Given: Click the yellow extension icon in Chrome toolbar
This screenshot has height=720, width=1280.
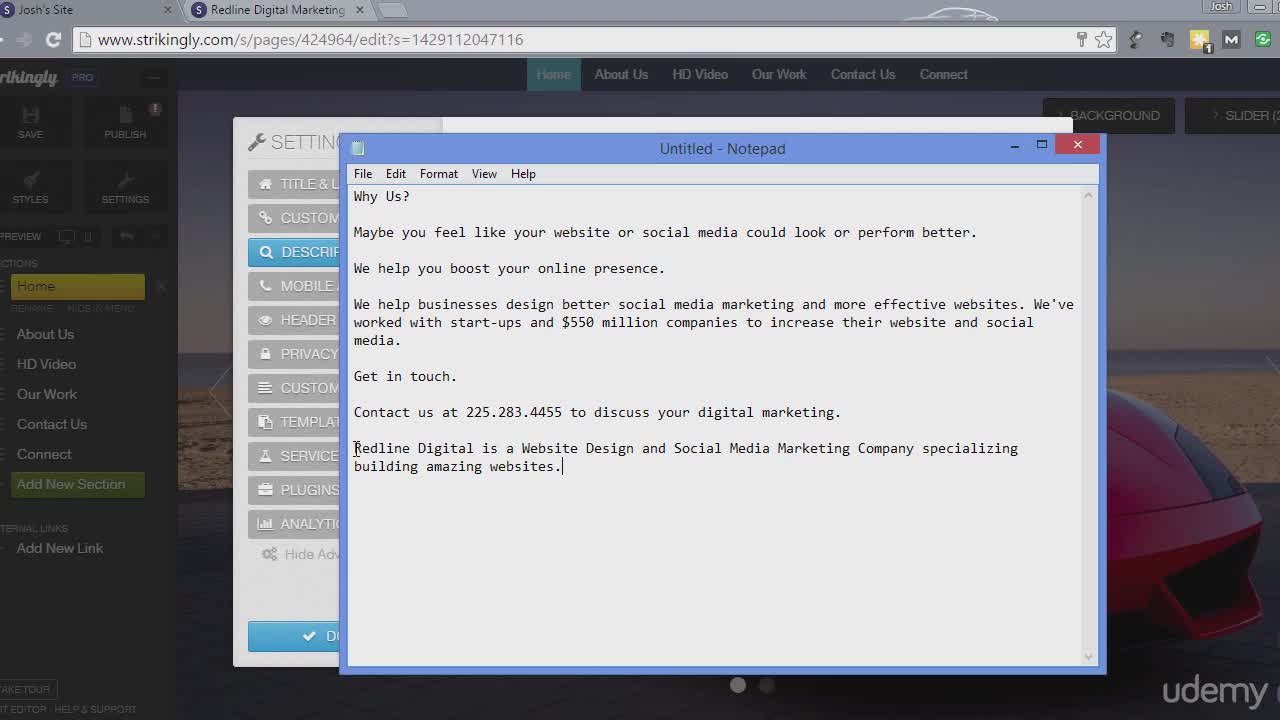Looking at the screenshot, I should [1199, 40].
